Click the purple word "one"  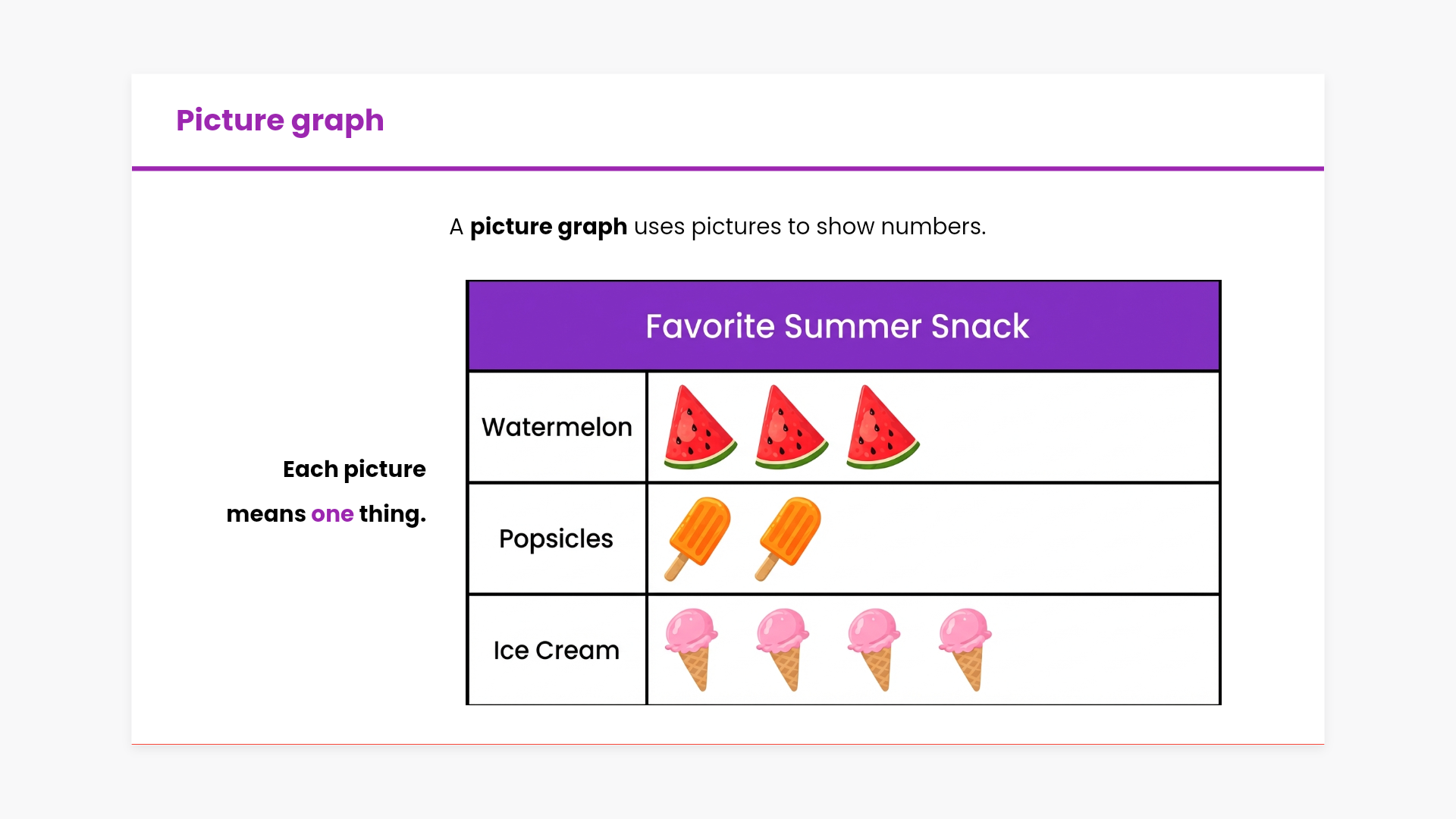332,514
